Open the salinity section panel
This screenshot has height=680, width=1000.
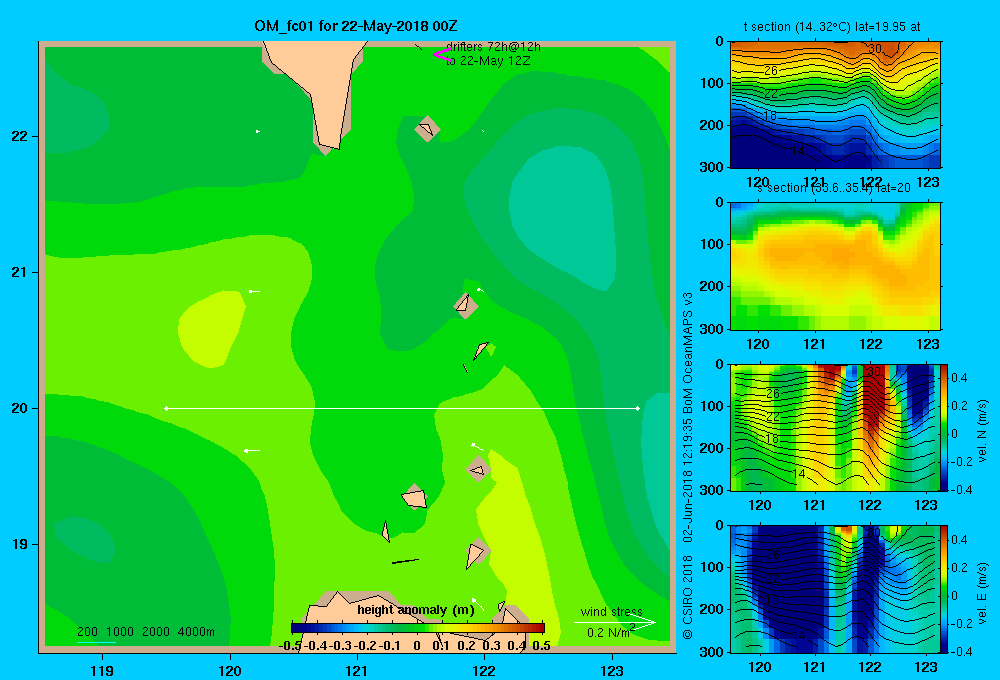835,266
